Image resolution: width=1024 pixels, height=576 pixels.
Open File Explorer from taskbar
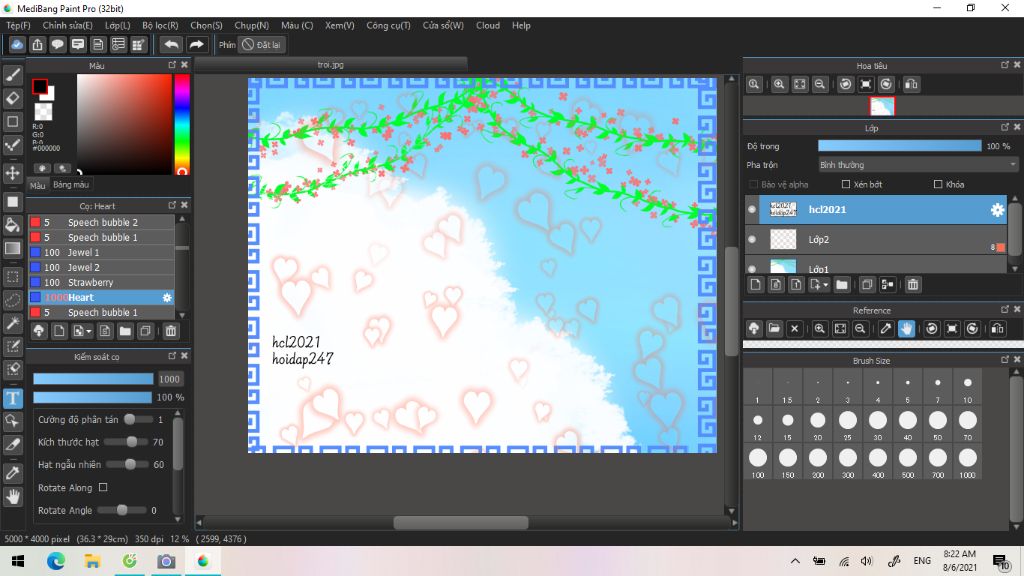tap(92, 561)
